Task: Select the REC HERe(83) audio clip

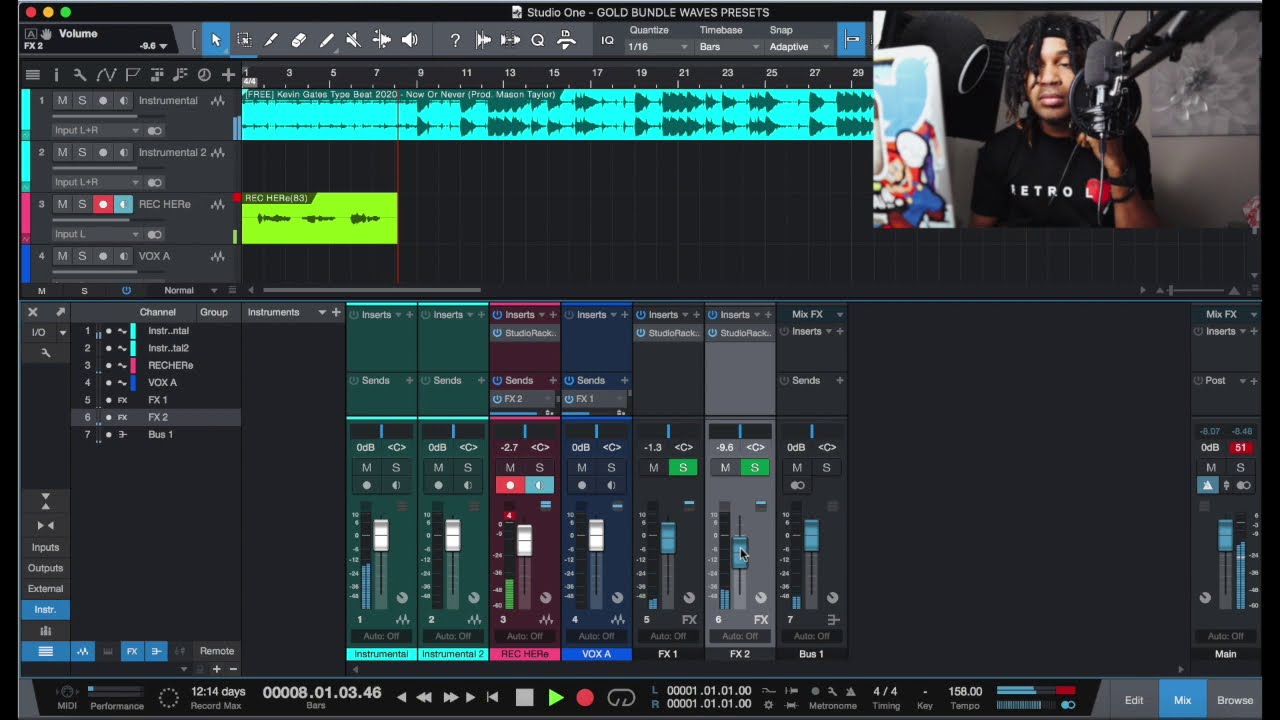Action: 320,218
